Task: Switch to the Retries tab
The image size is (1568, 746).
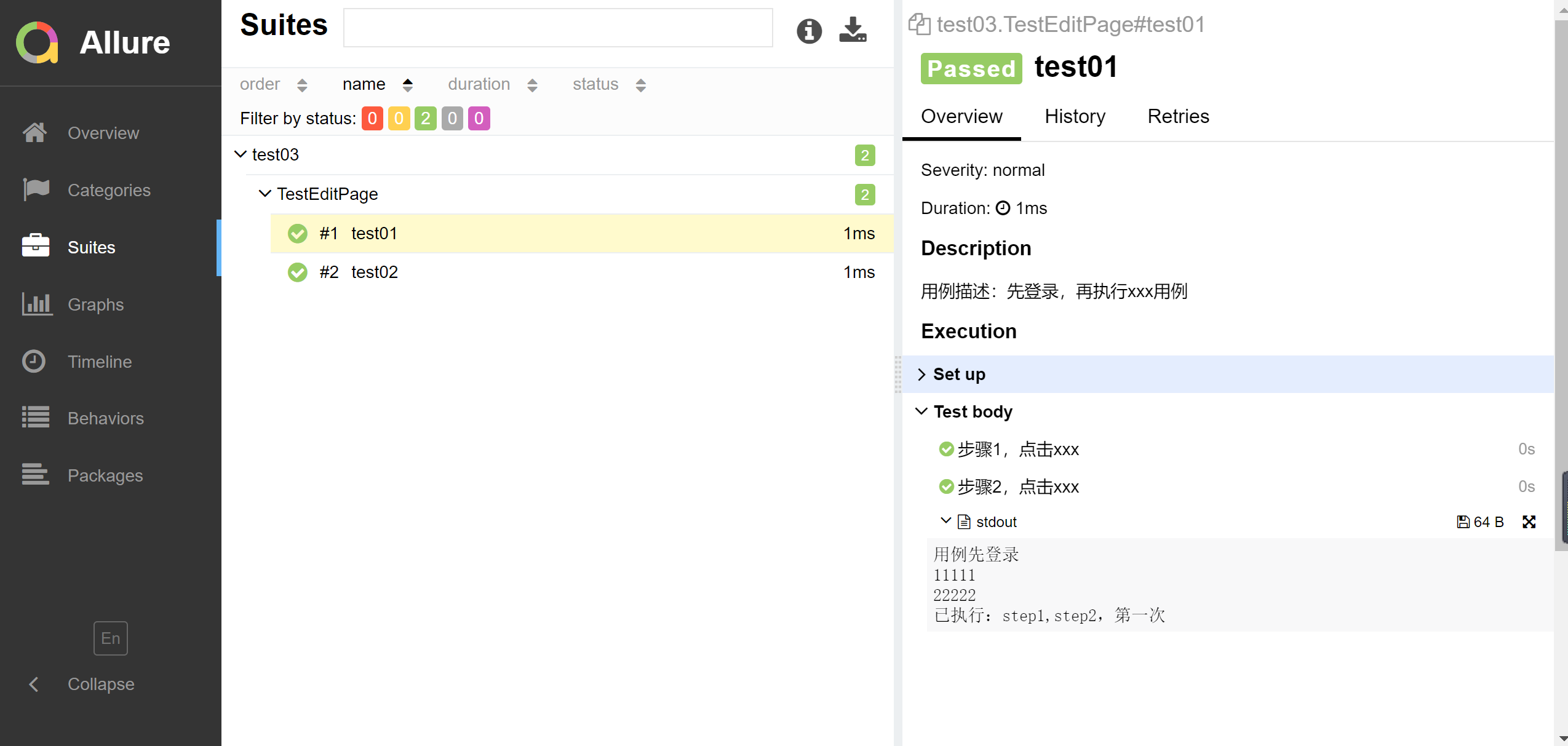Action: (x=1178, y=116)
